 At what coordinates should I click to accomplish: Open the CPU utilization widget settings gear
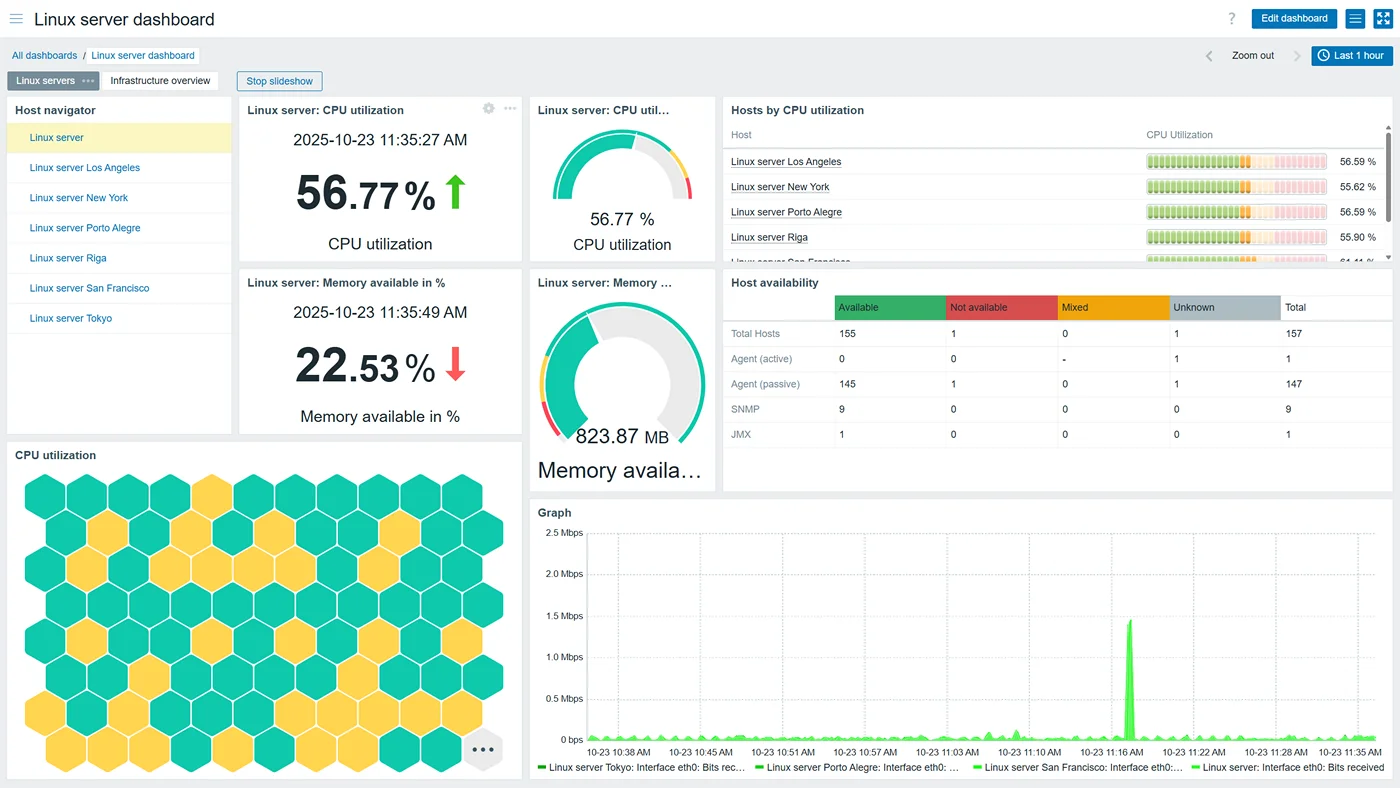pyautogui.click(x=488, y=108)
